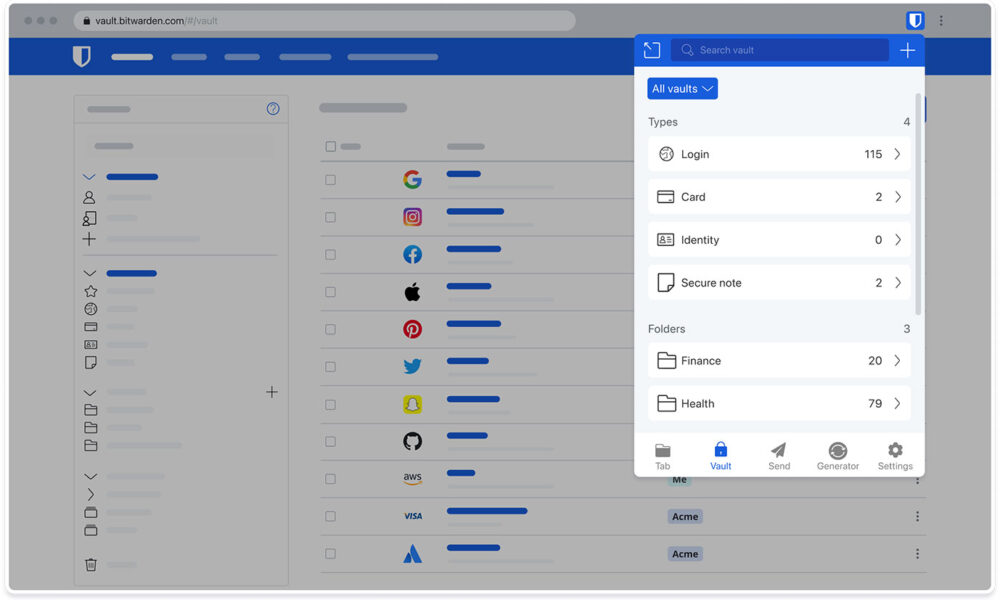1000x600 pixels.
Task: Select the Card filter icon in sidebar
Action: (x=91, y=326)
